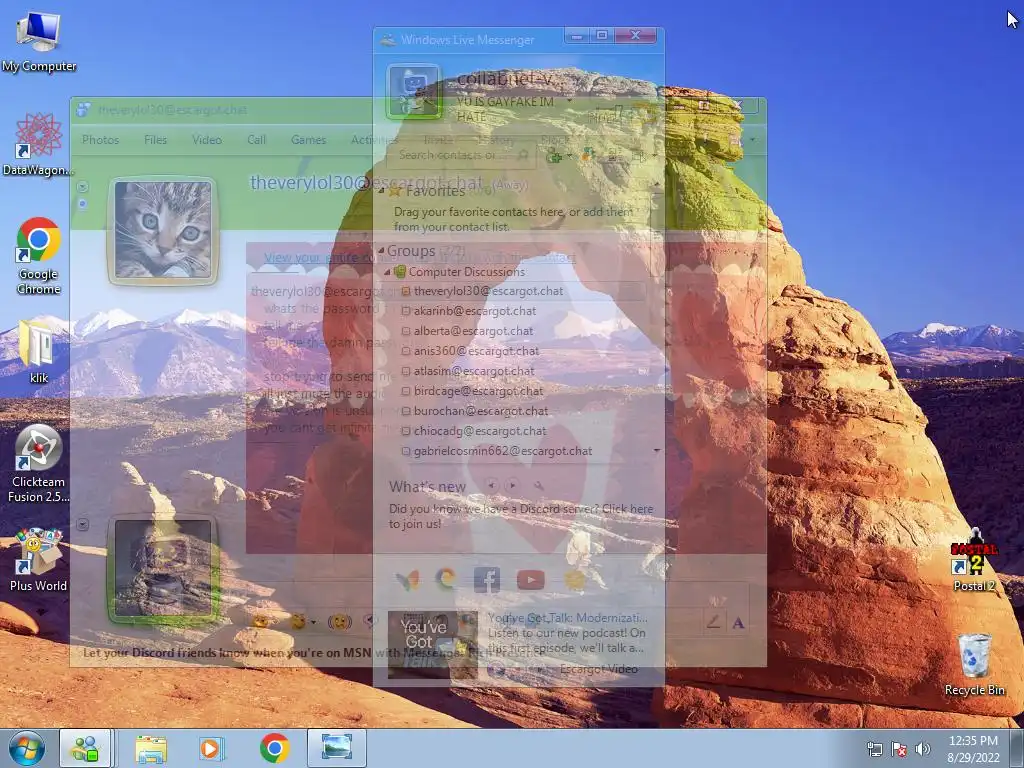
Task: Click the Windows Start orb
Action: tap(27, 748)
